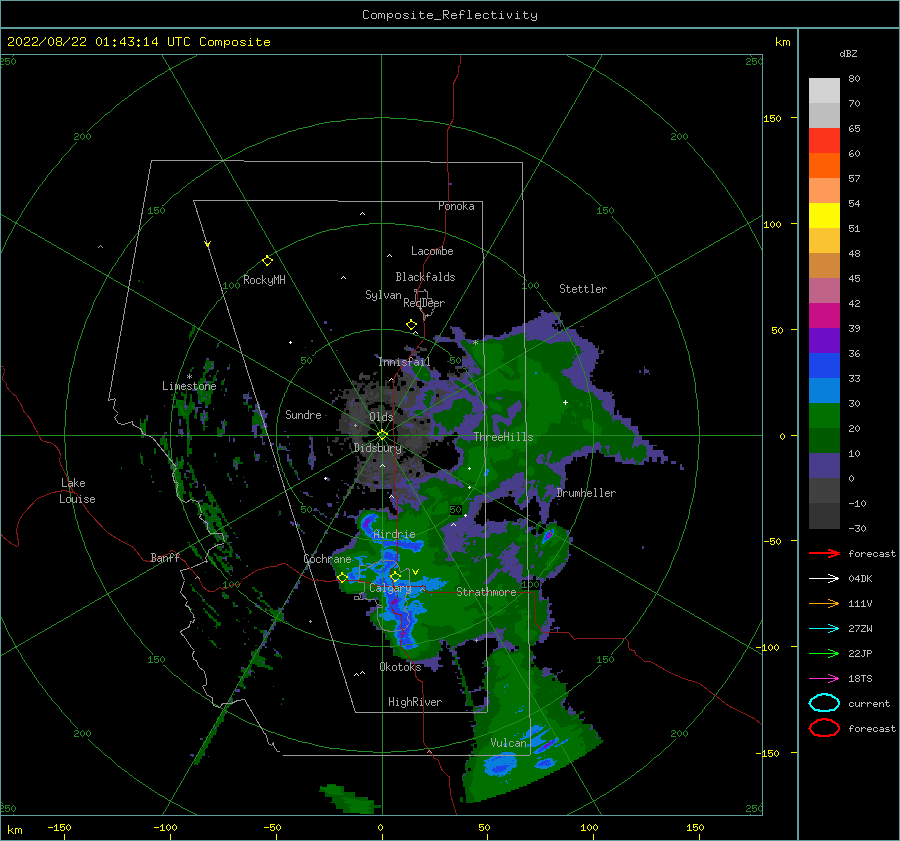Click the Vulcan city label
This screenshot has height=841, width=900.
508,743
